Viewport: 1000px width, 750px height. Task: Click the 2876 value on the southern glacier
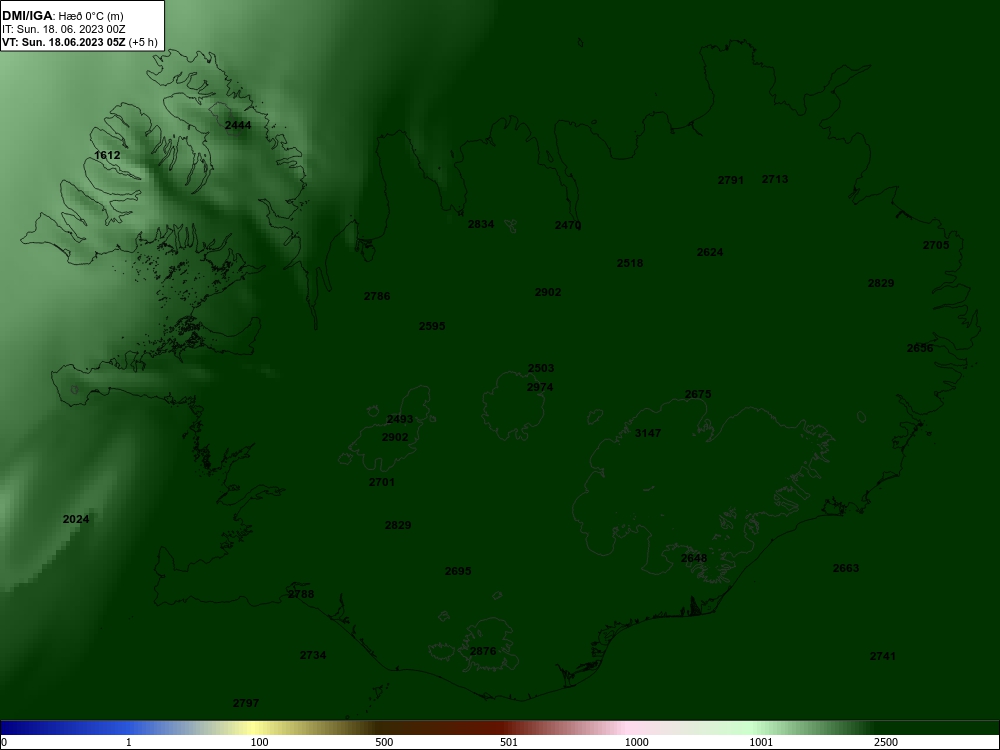click(483, 652)
